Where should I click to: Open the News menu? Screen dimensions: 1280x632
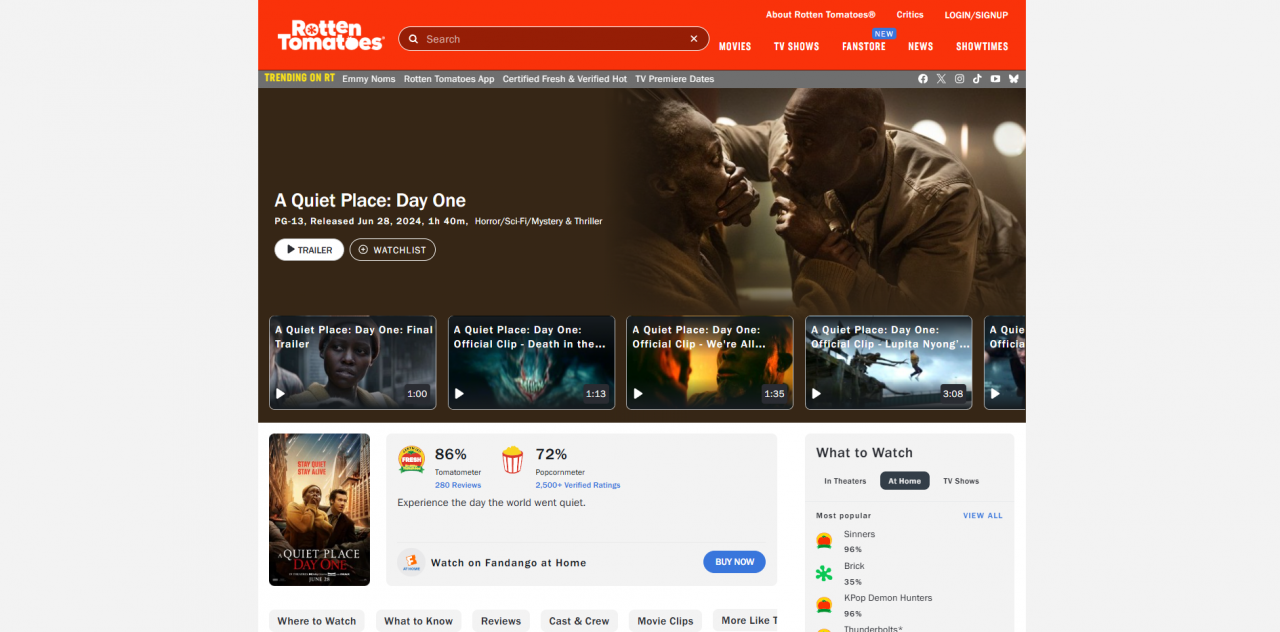pyautogui.click(x=921, y=47)
